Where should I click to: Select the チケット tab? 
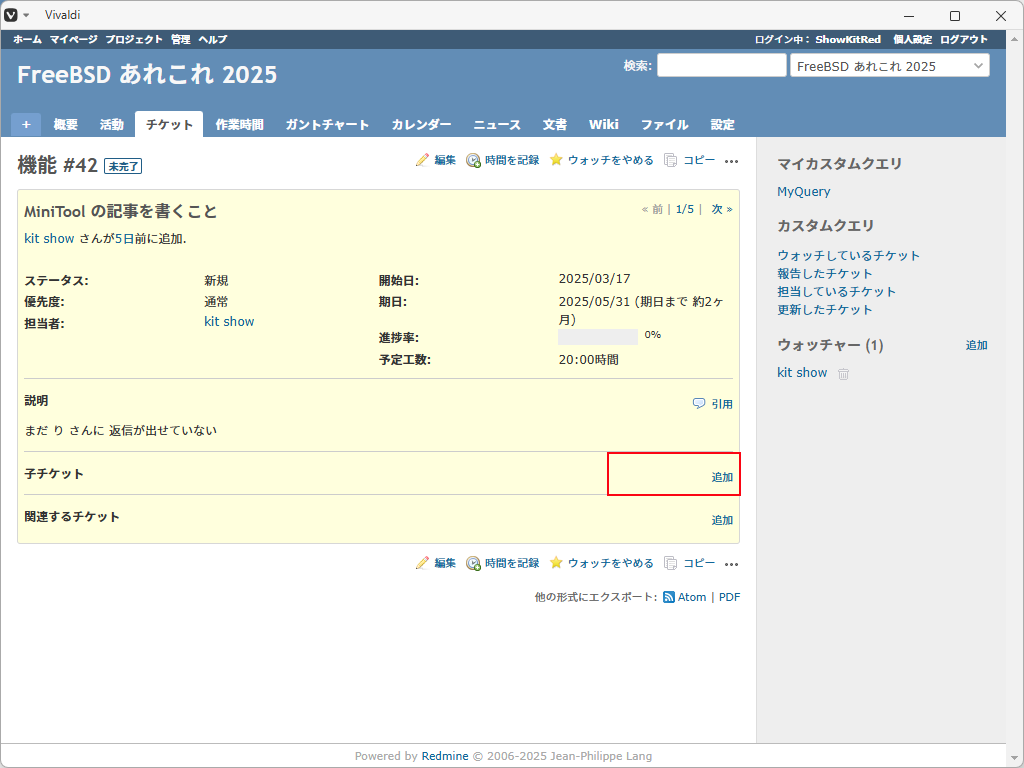169,124
